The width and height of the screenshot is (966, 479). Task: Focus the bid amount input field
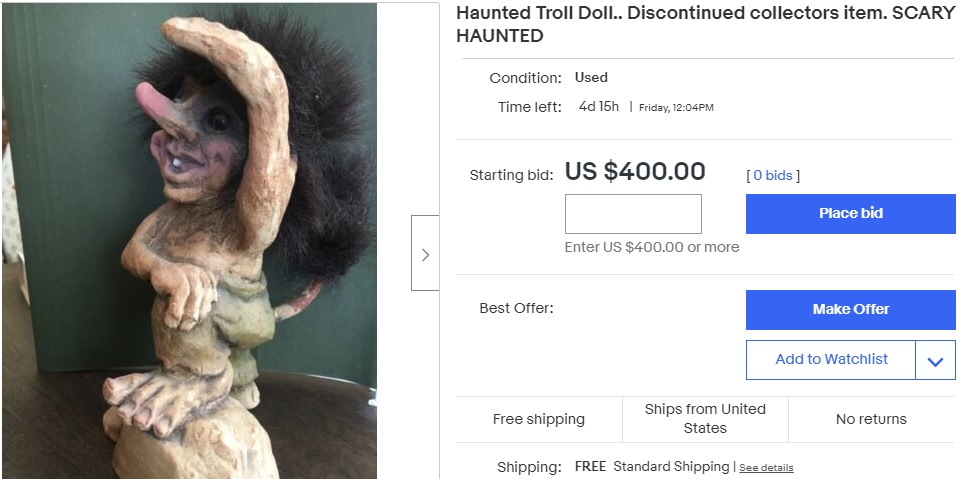(x=633, y=214)
